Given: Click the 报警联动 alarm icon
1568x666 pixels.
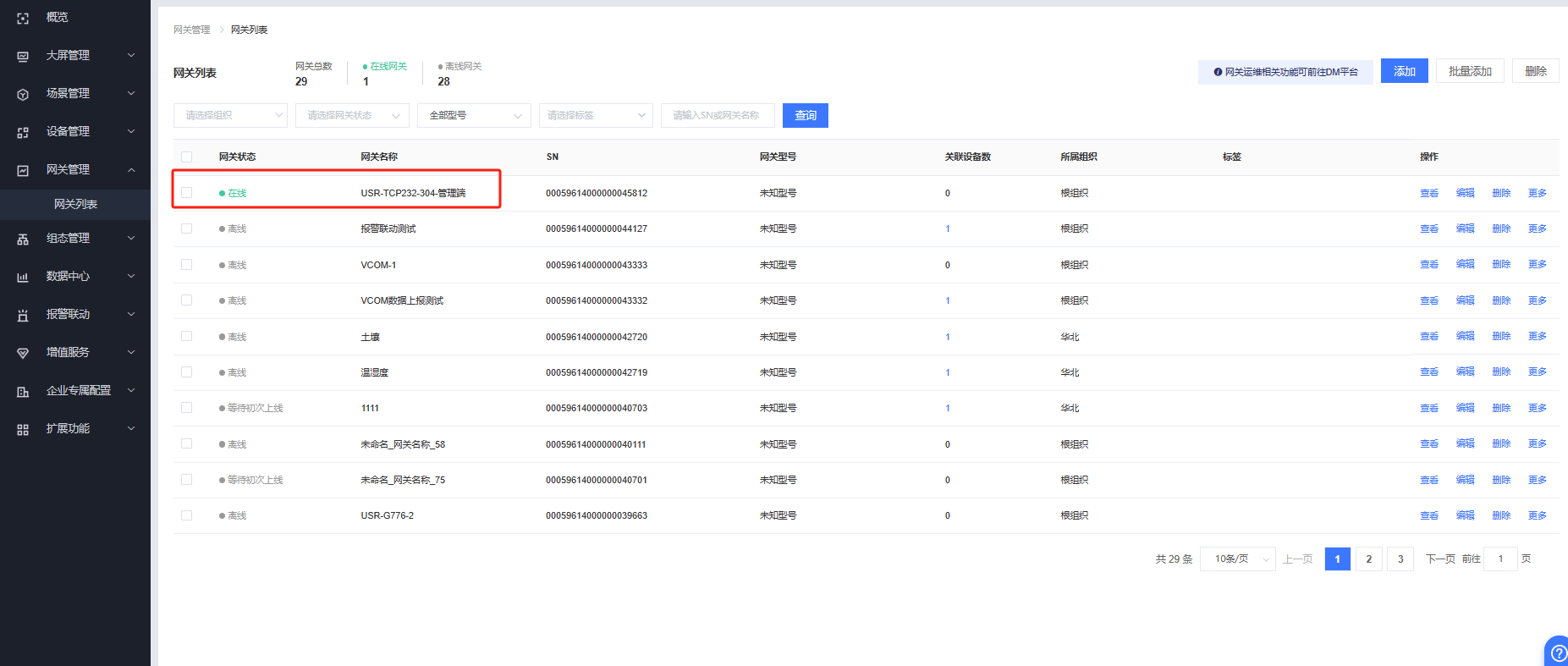Looking at the screenshot, I should tap(23, 315).
